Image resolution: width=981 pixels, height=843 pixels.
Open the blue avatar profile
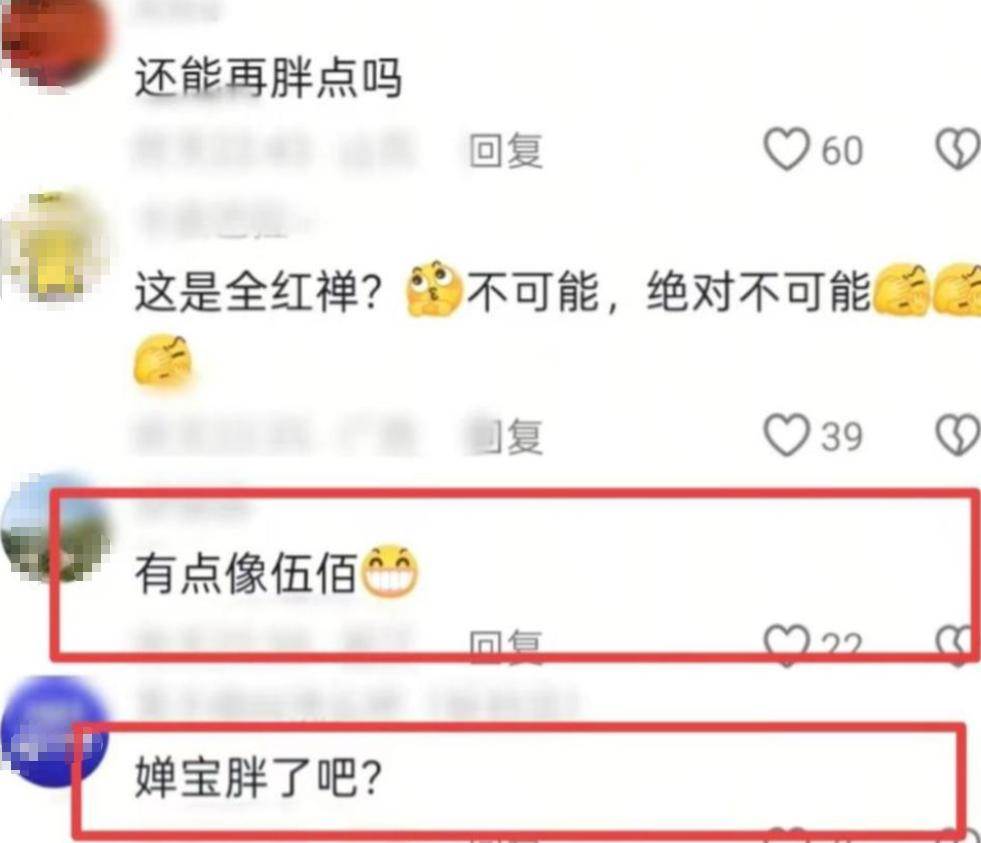click(55, 731)
